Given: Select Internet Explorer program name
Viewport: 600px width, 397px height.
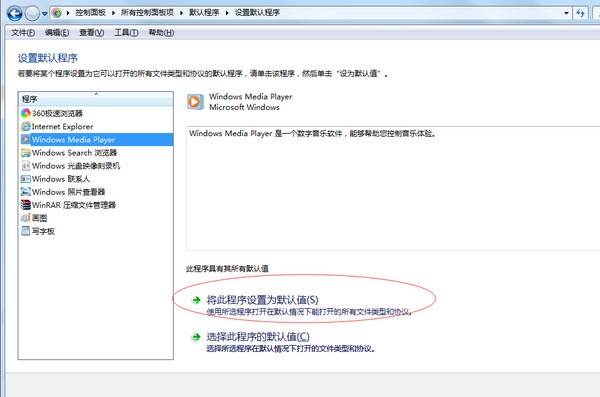Looking at the screenshot, I should (62, 126).
